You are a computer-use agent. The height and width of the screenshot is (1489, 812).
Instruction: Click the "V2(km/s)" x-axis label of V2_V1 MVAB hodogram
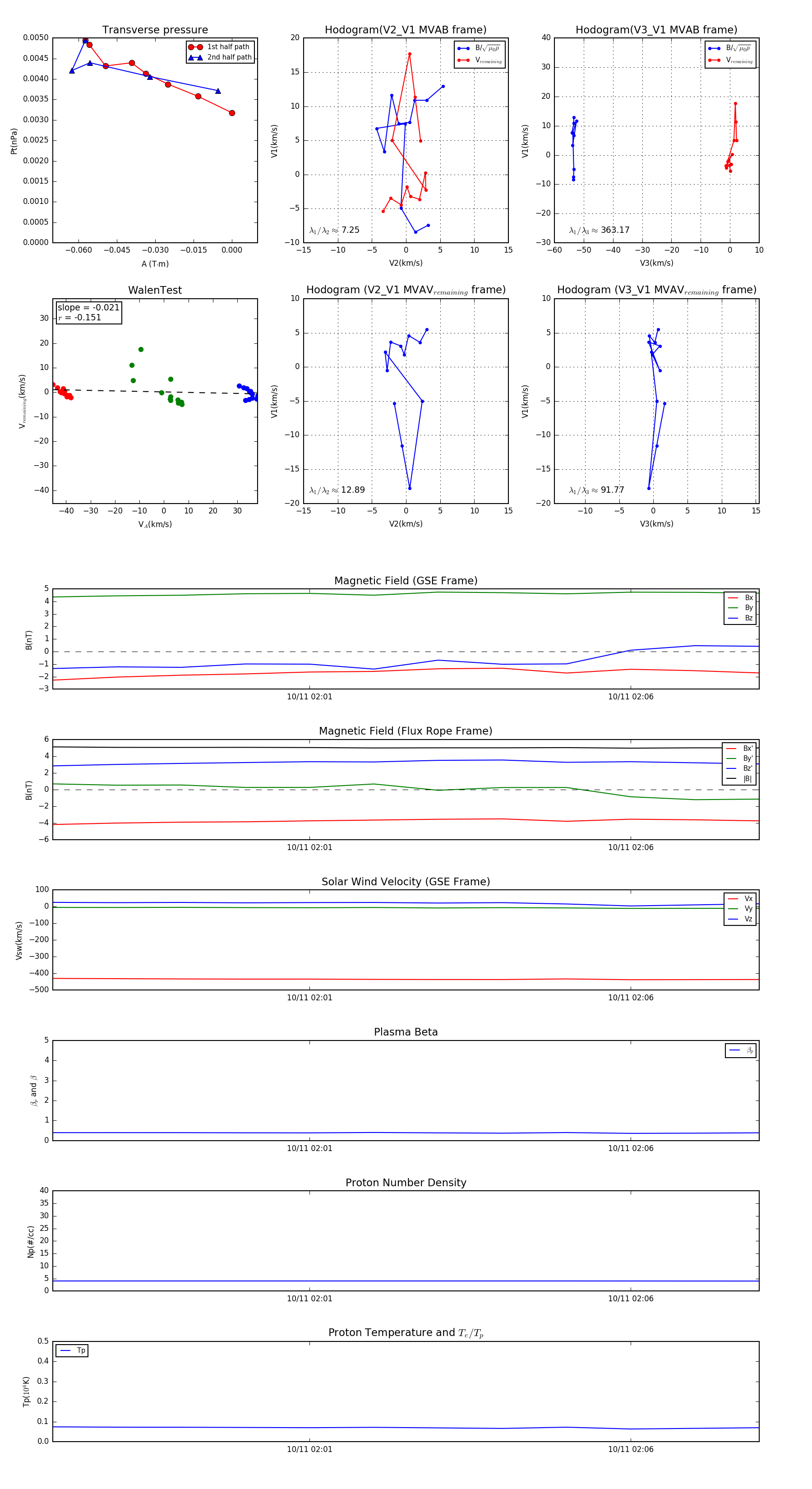(x=406, y=263)
